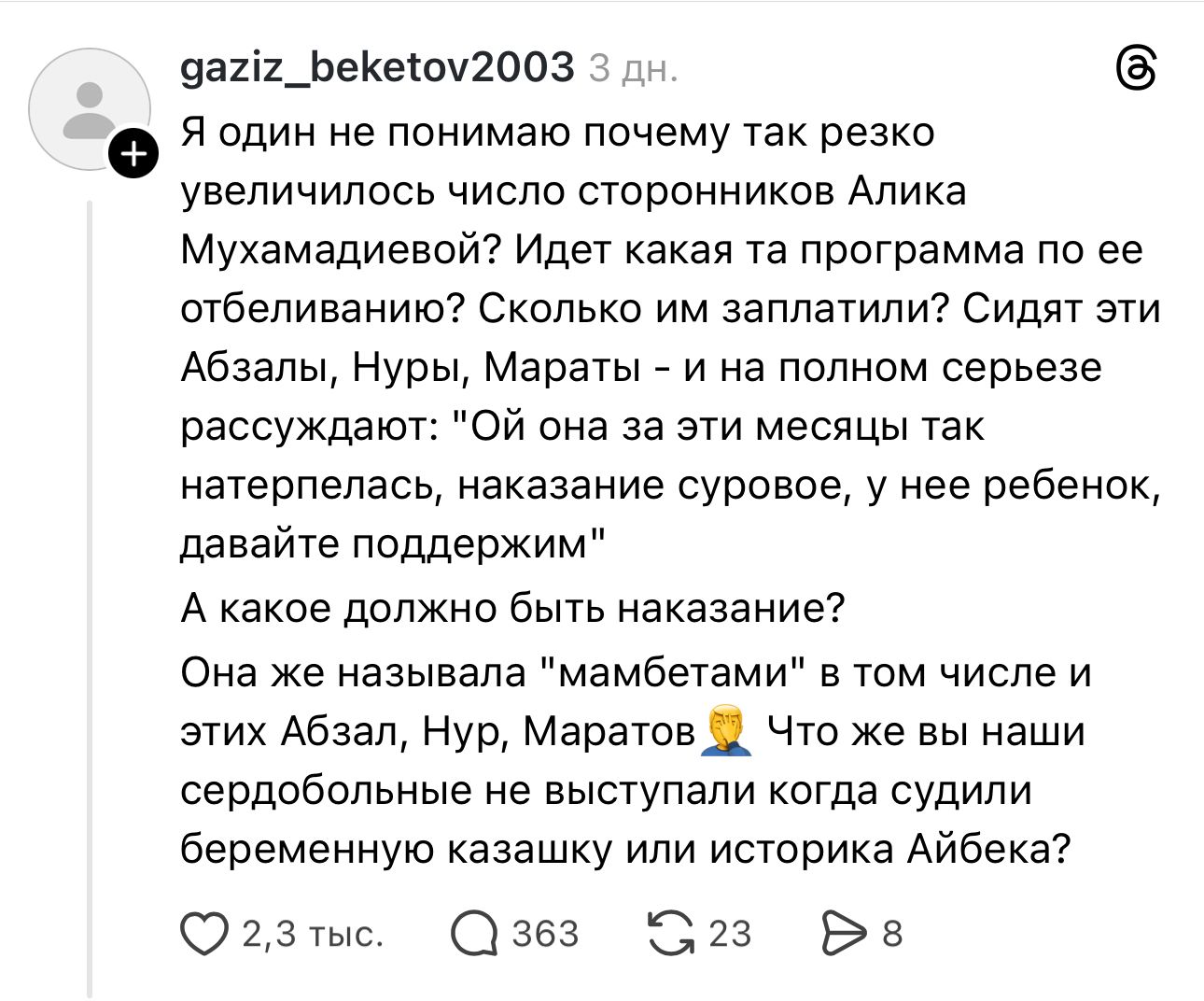Viewport: 1204px width, 1001px height.
Task: Click the 23 reposts count
Action: coord(730,935)
